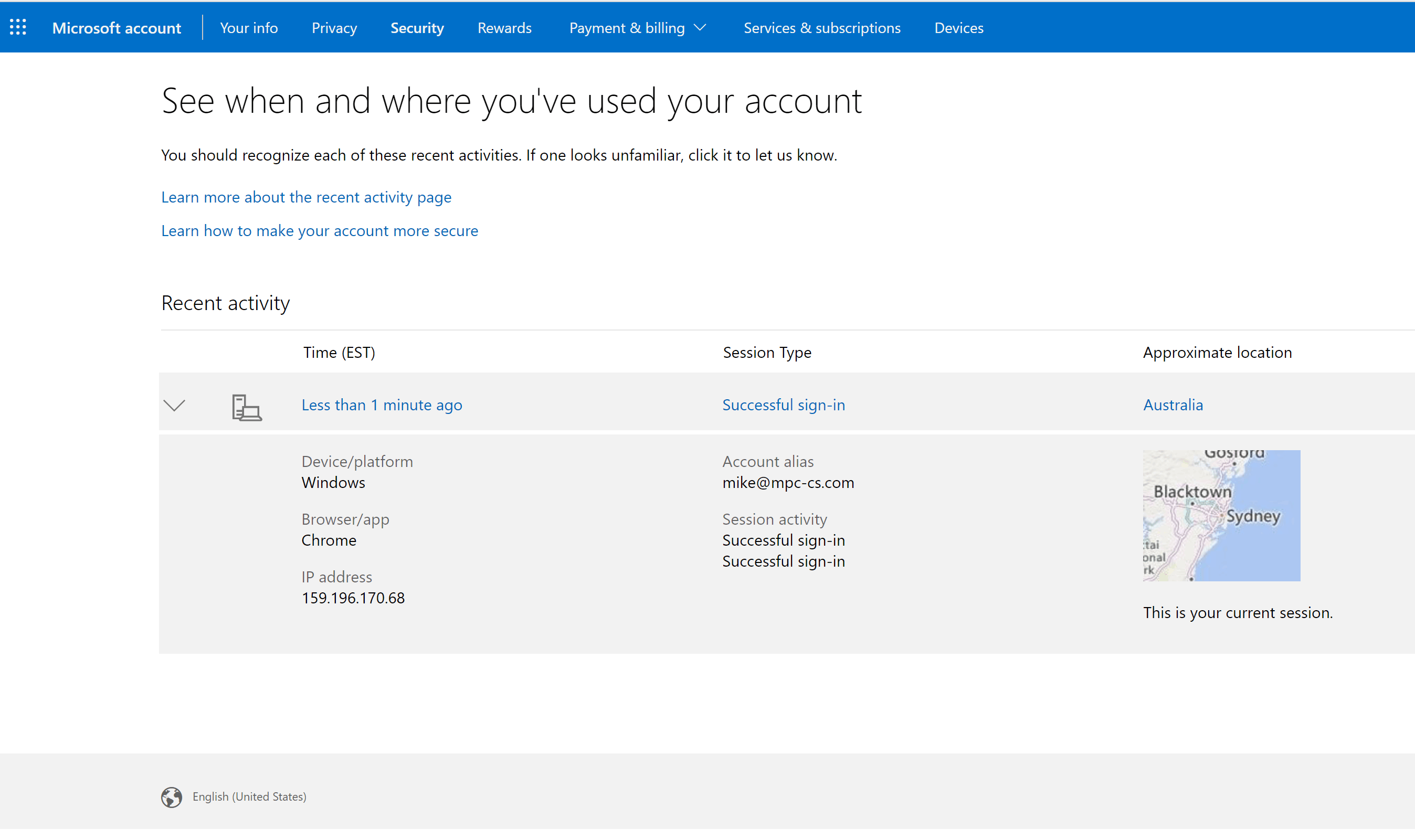Open Services & subscriptions
This screenshot has height=840, width=1415.
coord(821,28)
